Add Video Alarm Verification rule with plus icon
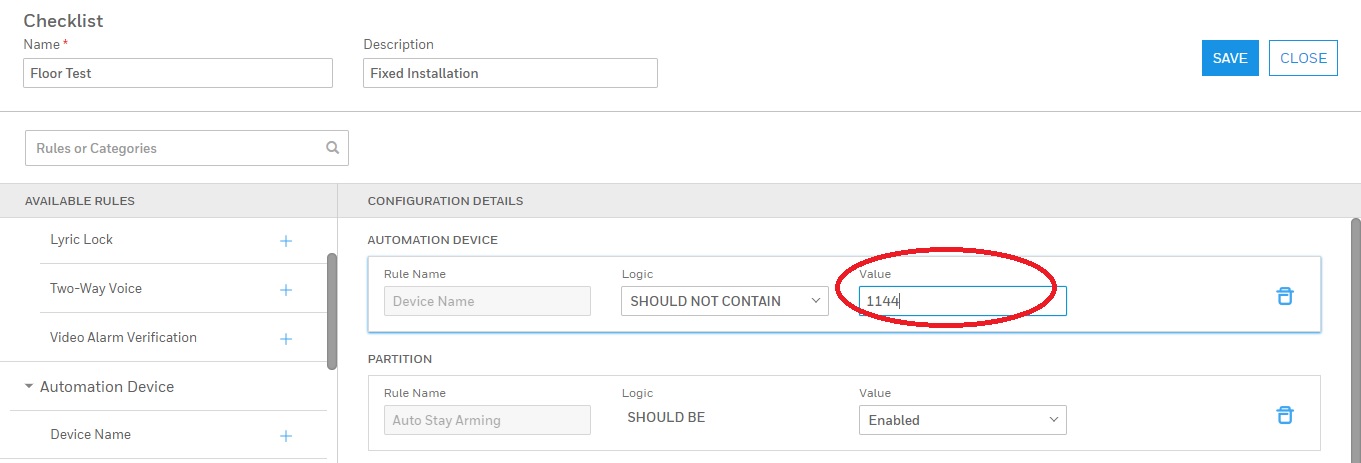This screenshot has width=1361, height=463. click(285, 339)
